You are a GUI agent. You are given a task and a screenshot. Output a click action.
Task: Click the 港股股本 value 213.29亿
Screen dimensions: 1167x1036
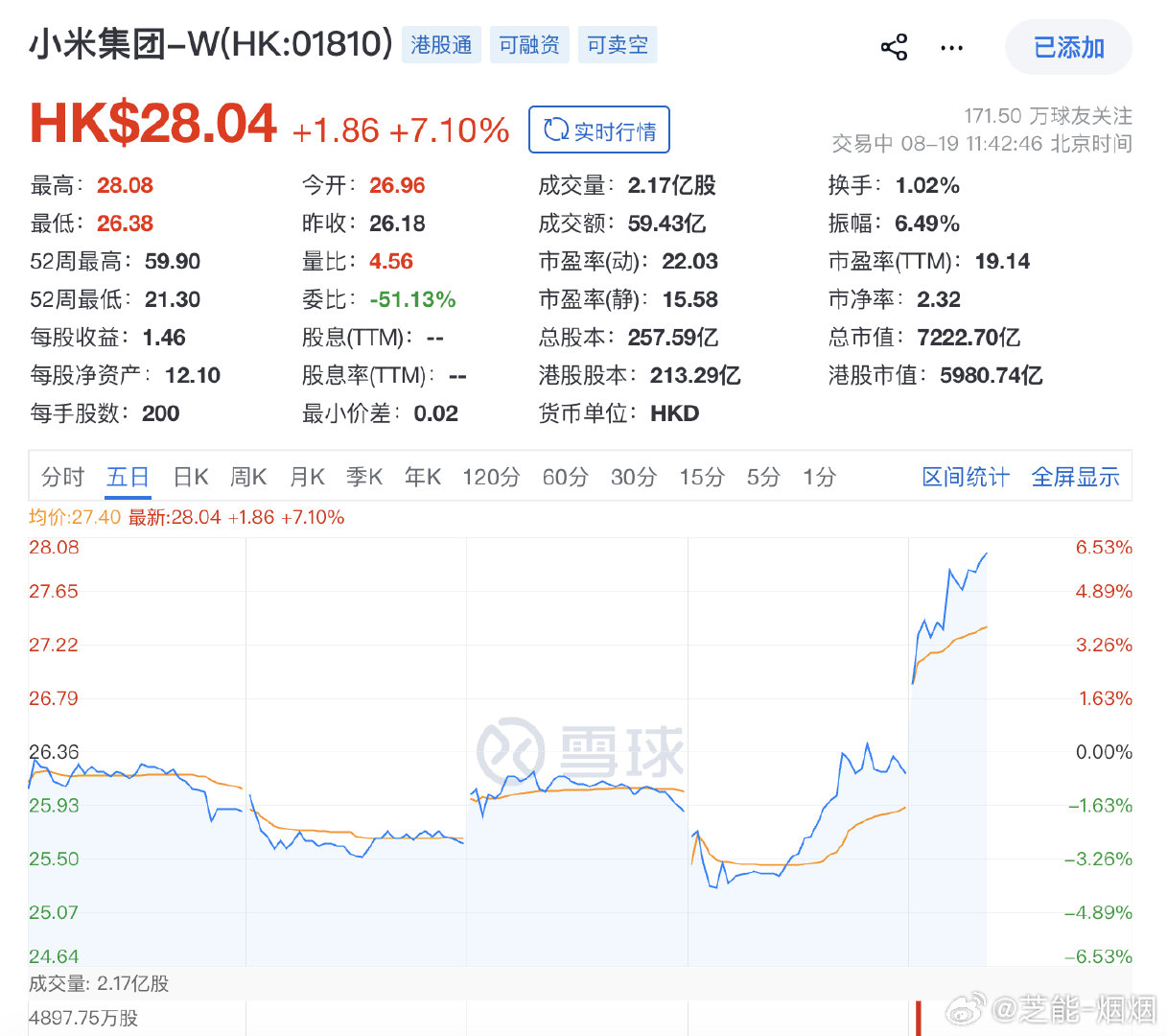(x=695, y=375)
